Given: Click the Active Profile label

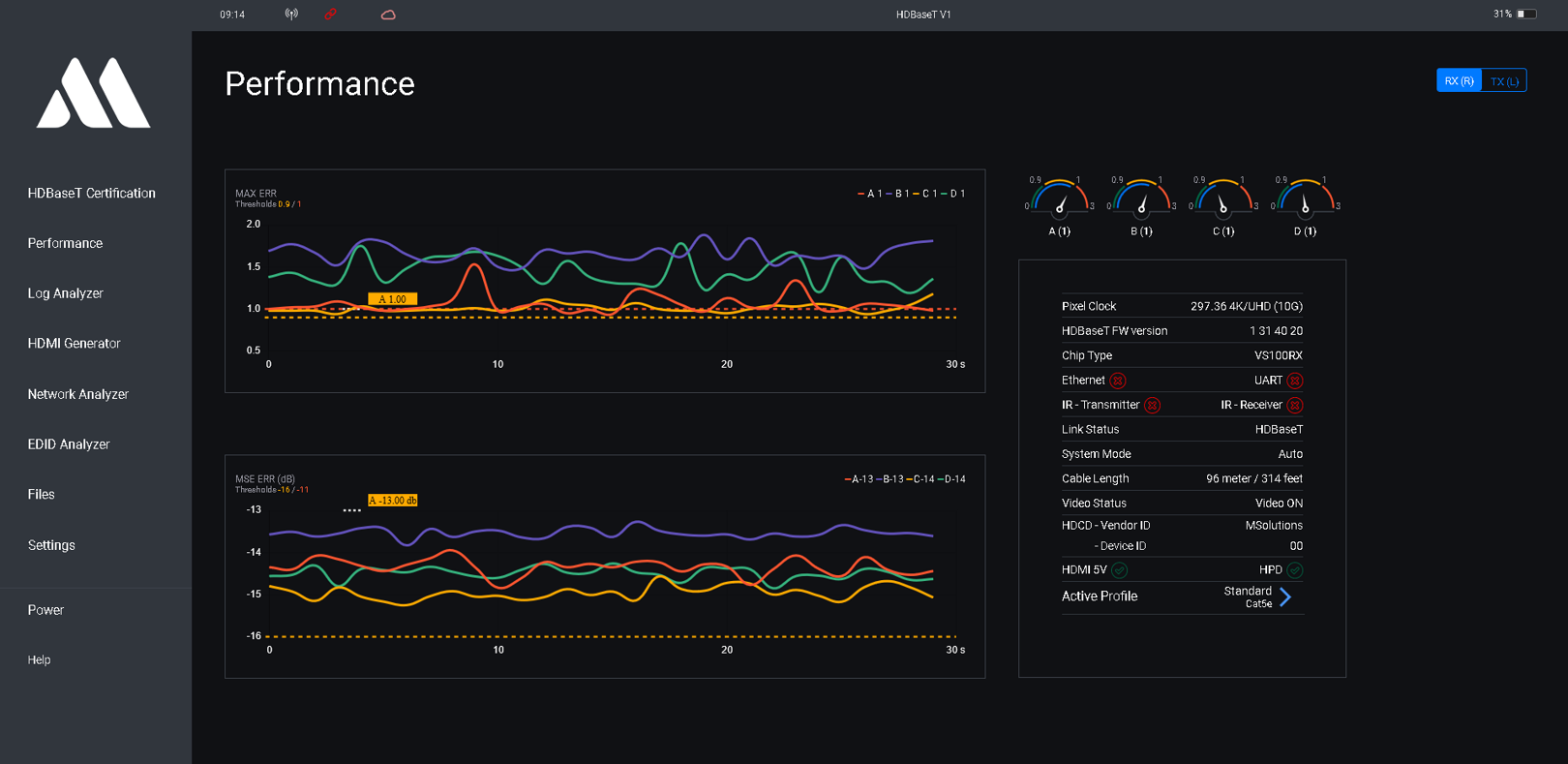Looking at the screenshot, I should 1100,596.
